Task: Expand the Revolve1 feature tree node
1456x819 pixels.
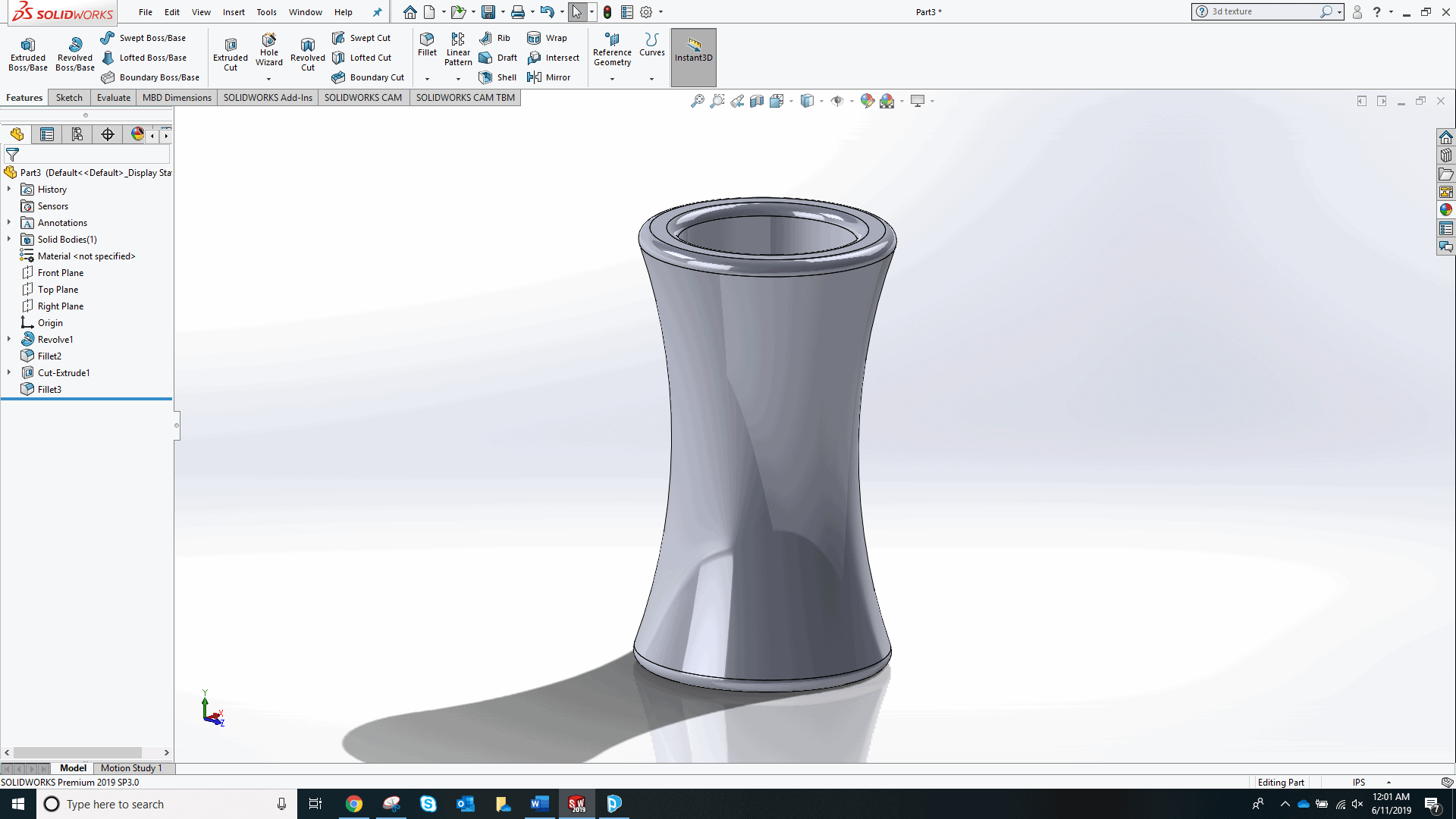Action: click(x=9, y=339)
